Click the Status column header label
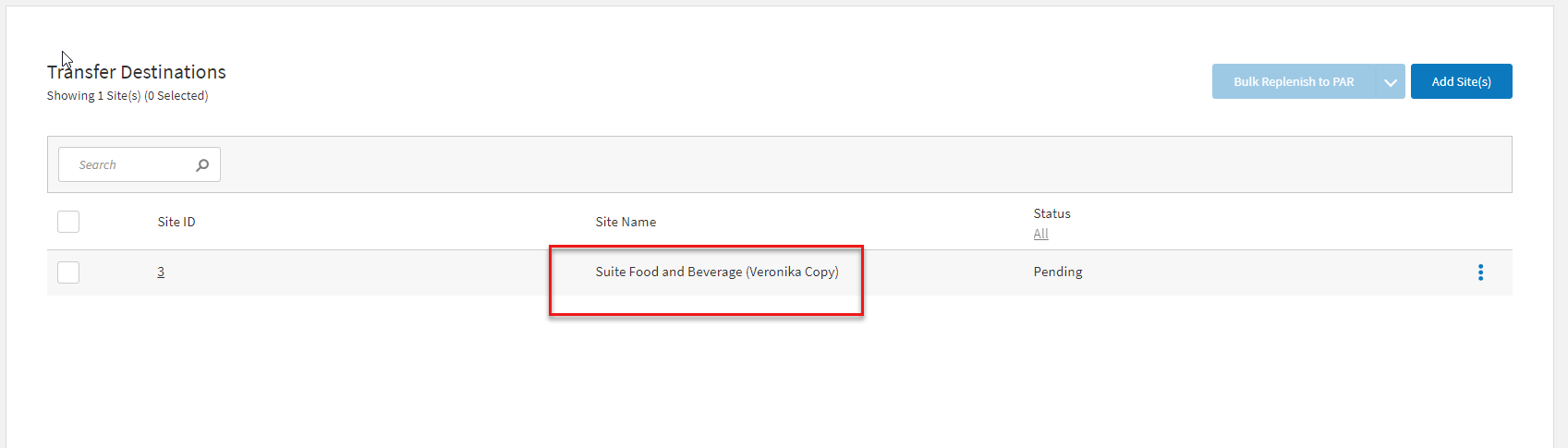Viewport: 1568px width, 448px height. coord(1051,213)
